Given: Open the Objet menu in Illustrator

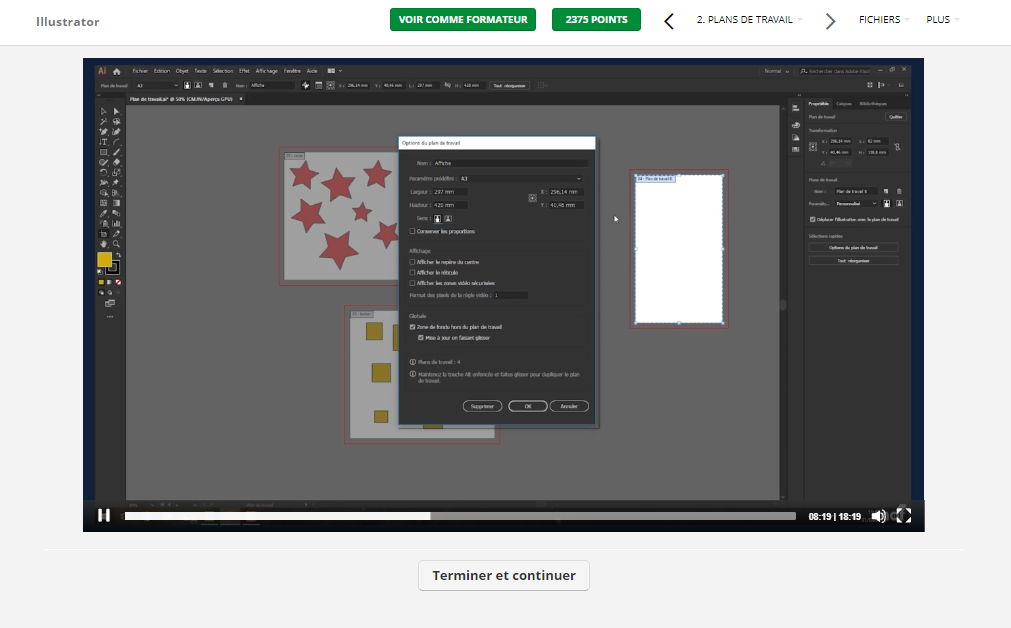Looking at the screenshot, I should pos(182,71).
